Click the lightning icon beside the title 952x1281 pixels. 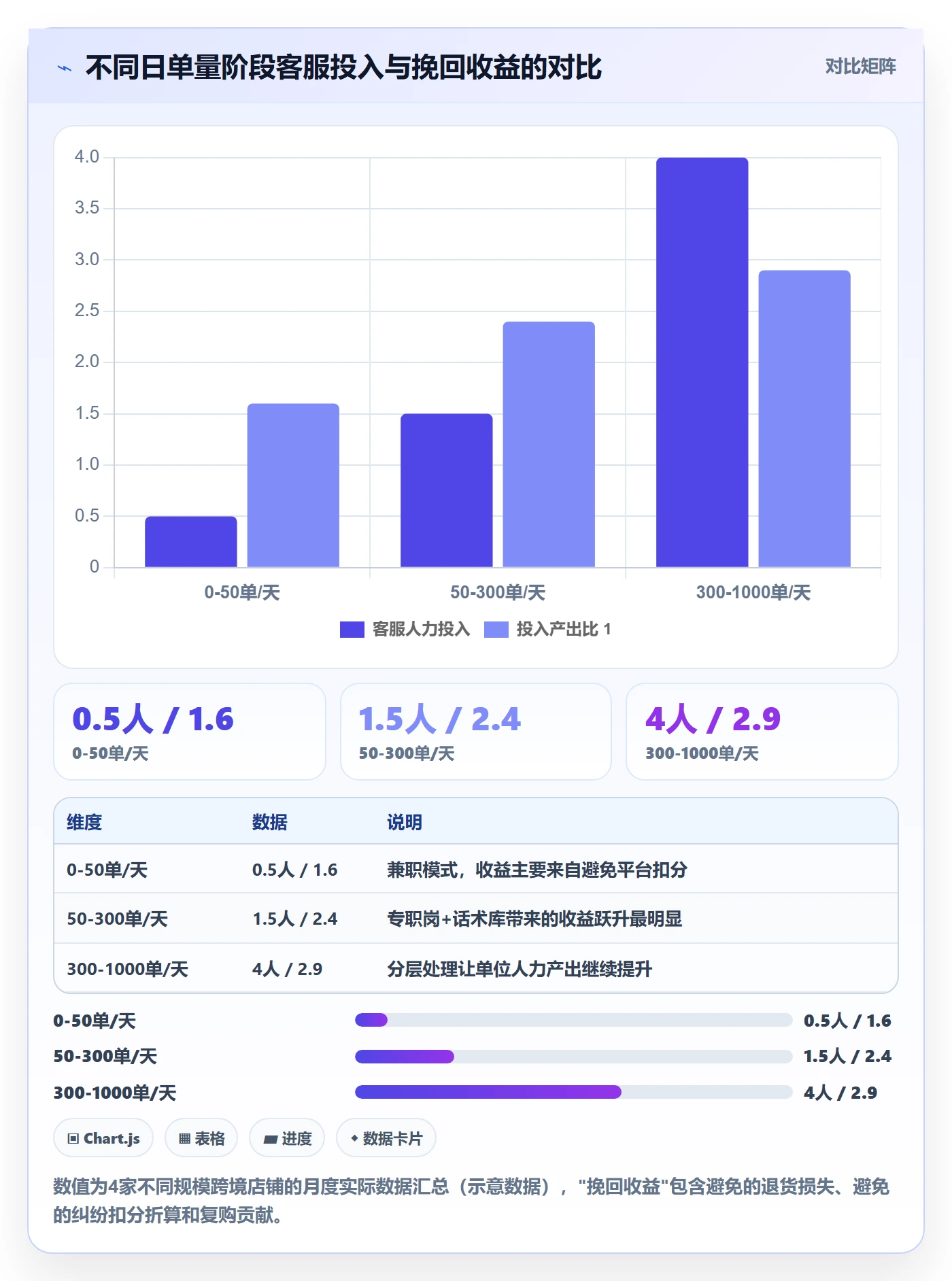(65, 68)
